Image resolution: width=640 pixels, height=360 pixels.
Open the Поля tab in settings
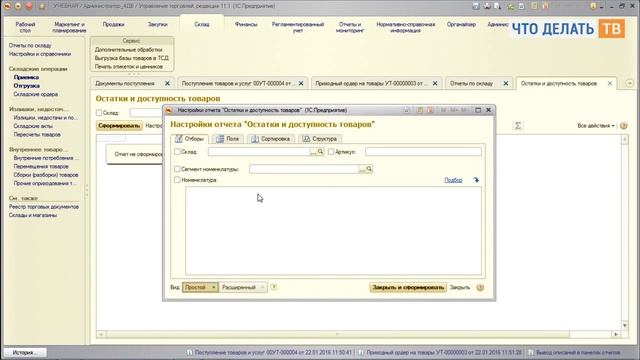[228, 139]
